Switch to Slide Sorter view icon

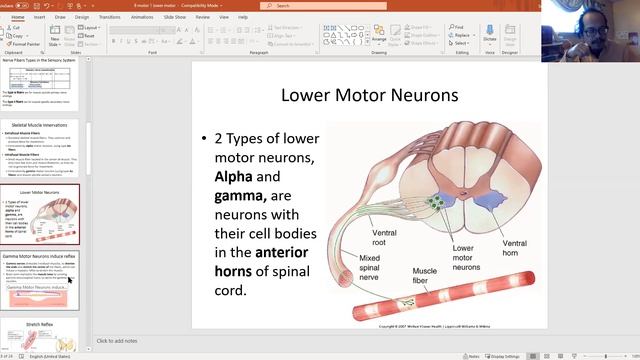point(547,356)
